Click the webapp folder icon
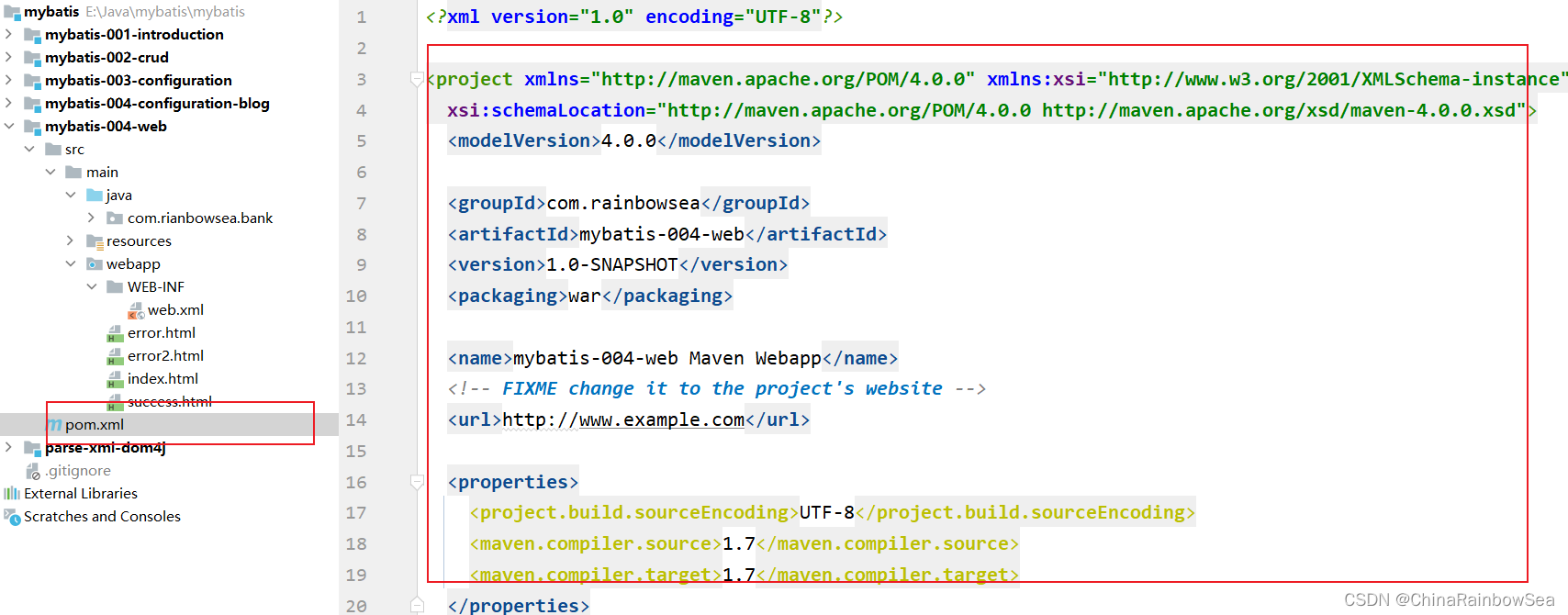 [94, 264]
